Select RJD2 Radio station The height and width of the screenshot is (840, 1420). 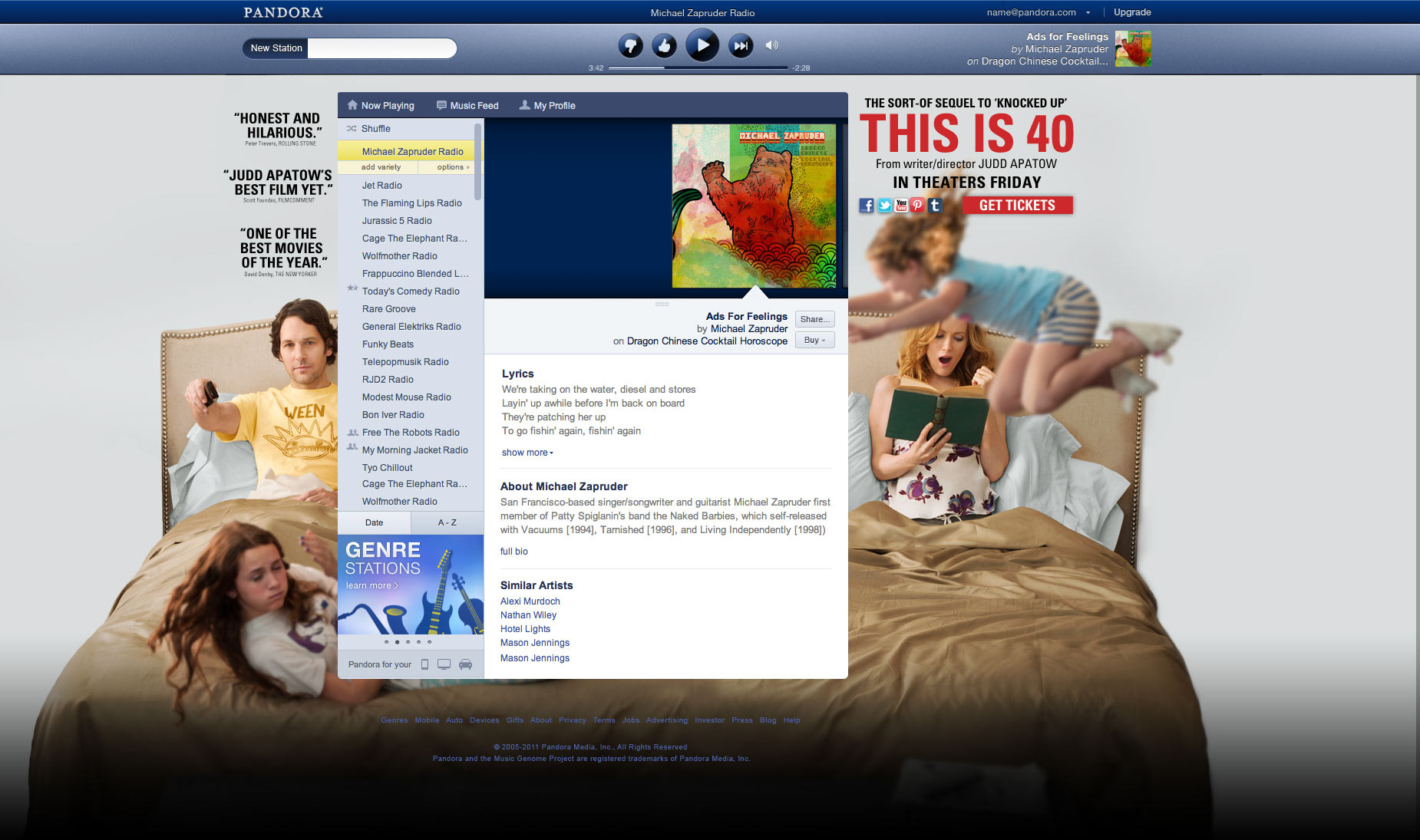[388, 380]
